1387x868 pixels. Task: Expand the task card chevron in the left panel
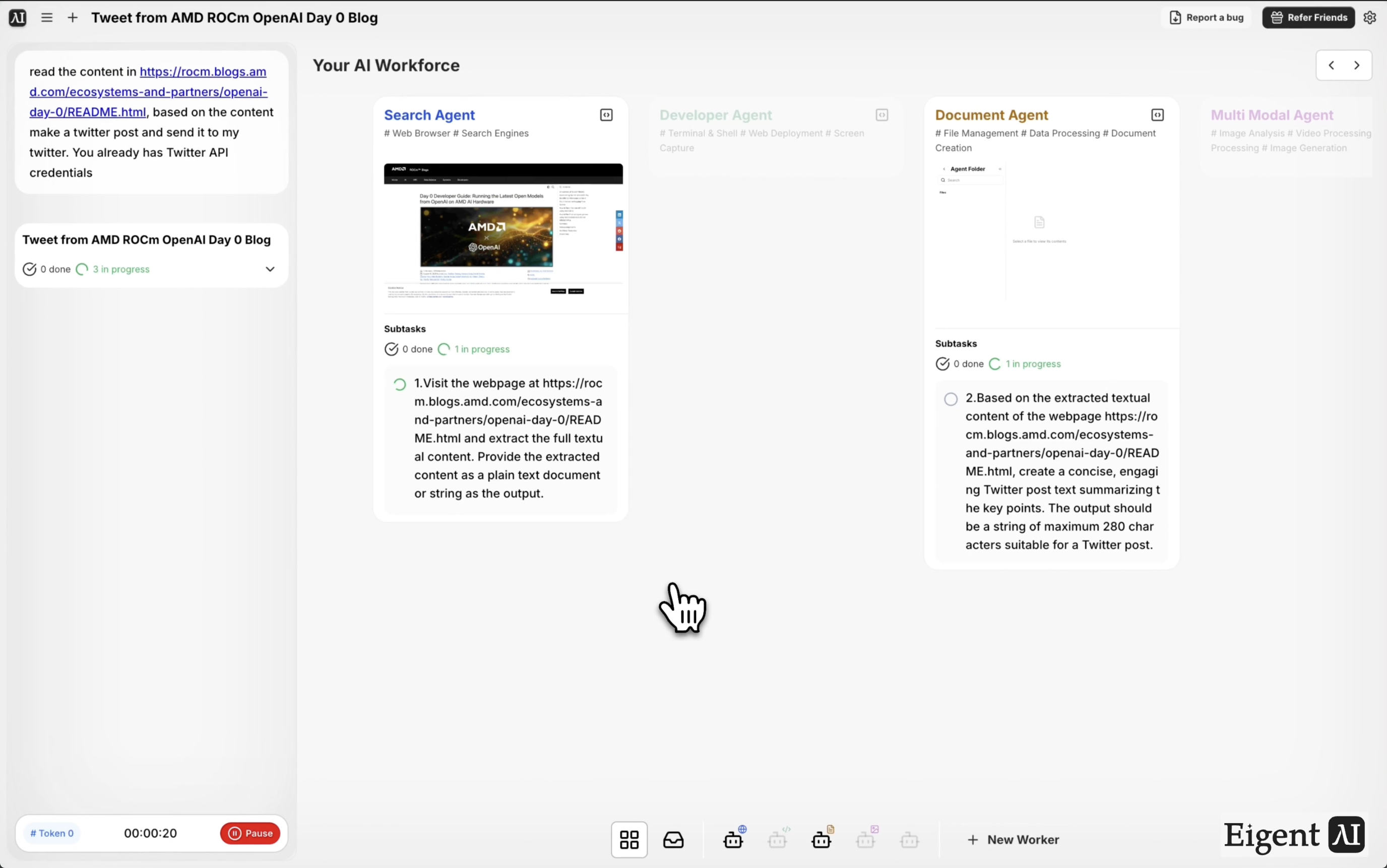[x=270, y=269]
